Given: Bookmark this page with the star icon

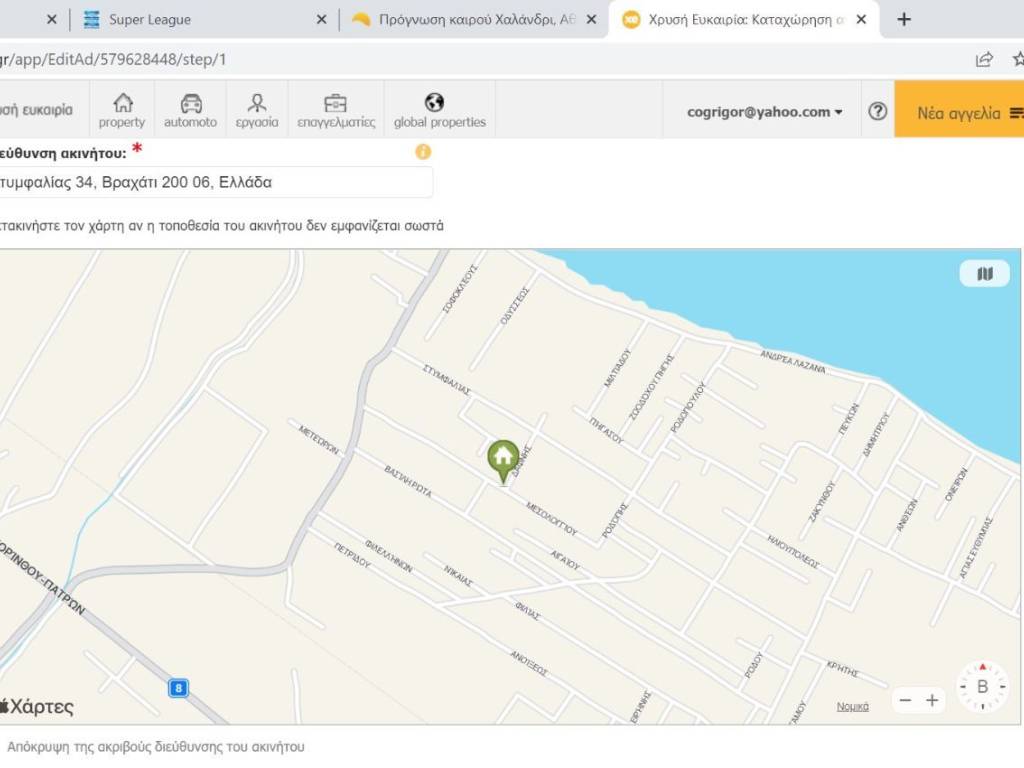Looking at the screenshot, I should click(1016, 59).
